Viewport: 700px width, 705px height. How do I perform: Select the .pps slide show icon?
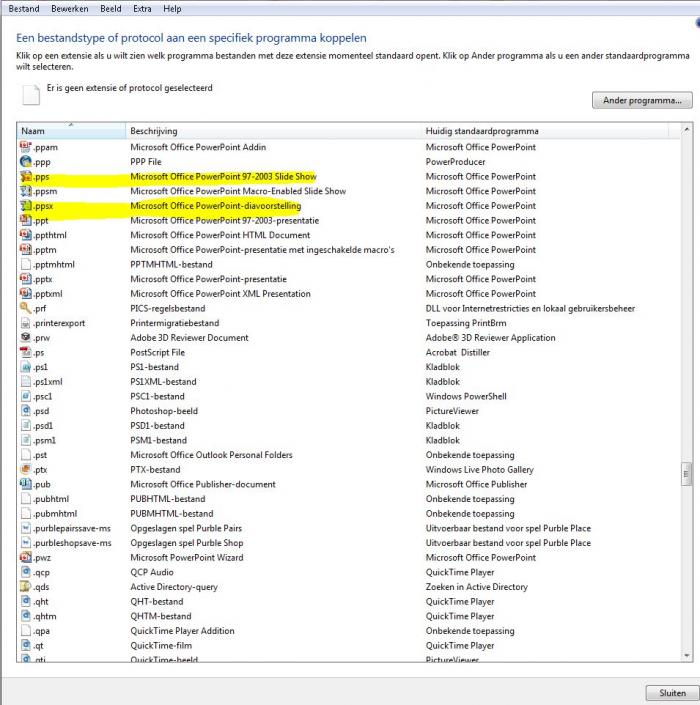coord(26,176)
